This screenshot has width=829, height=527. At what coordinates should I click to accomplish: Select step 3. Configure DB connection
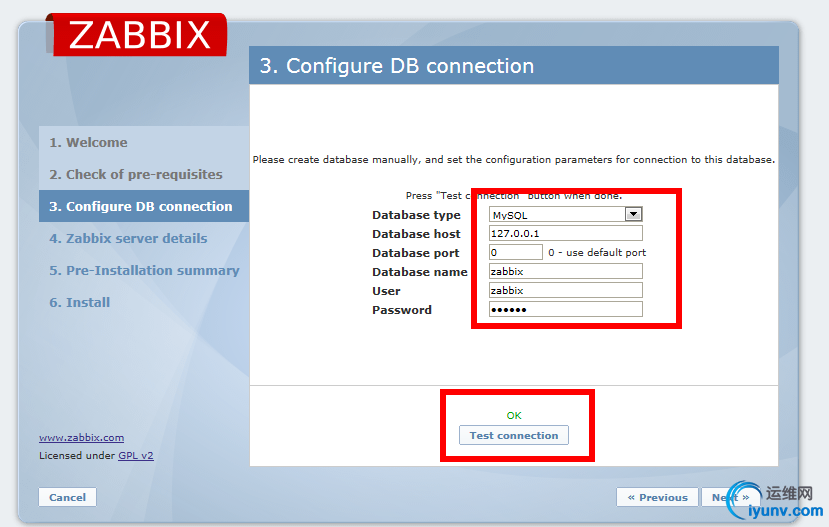tap(144, 206)
